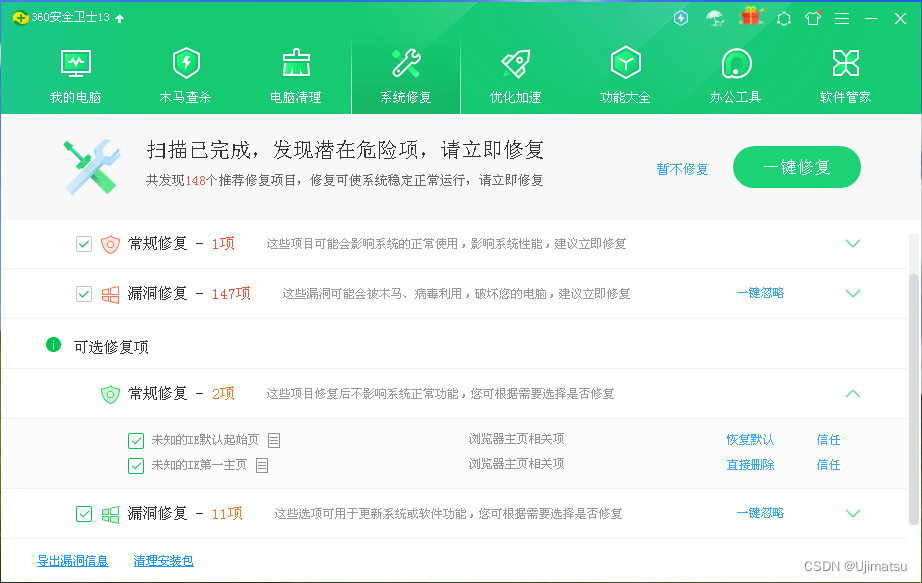Expand the 常规修复 1项 row chevron
Image resolution: width=922 pixels, height=583 pixels.
click(853, 243)
